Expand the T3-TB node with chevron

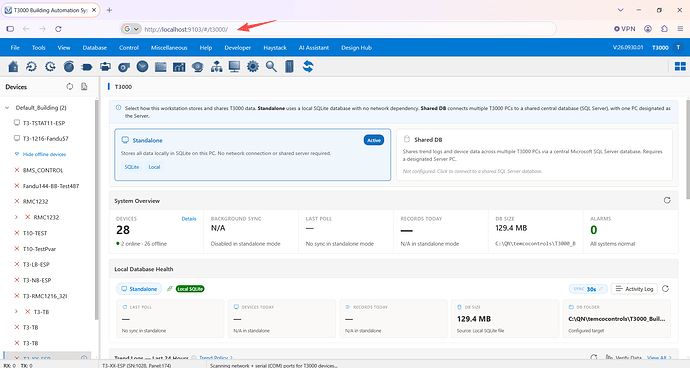click(16, 312)
